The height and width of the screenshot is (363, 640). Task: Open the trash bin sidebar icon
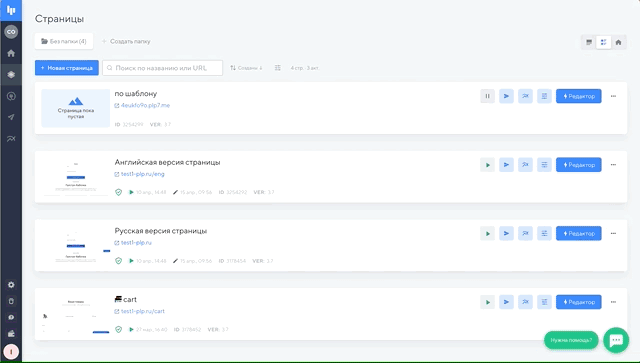pos(11,301)
